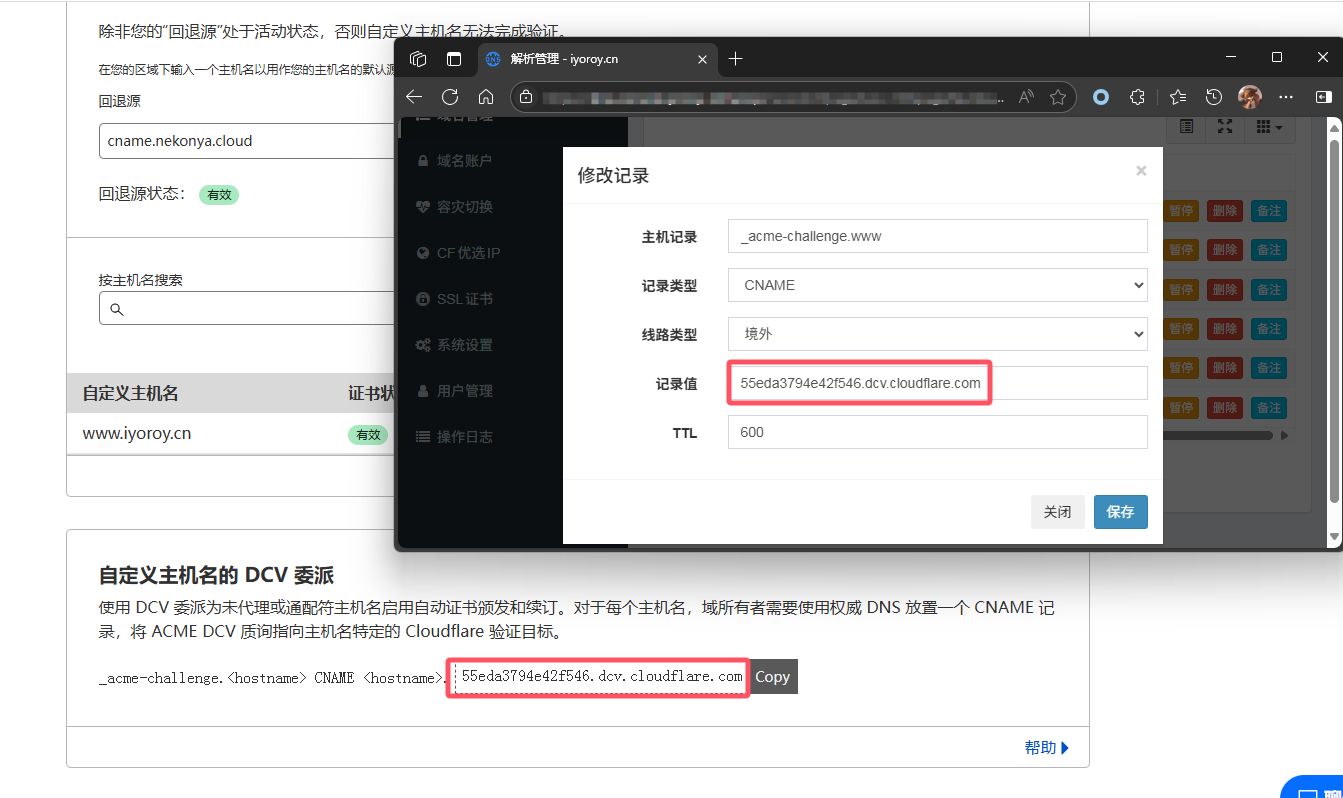
Task: Click the 自定义主机名 column header
Action: point(130,393)
